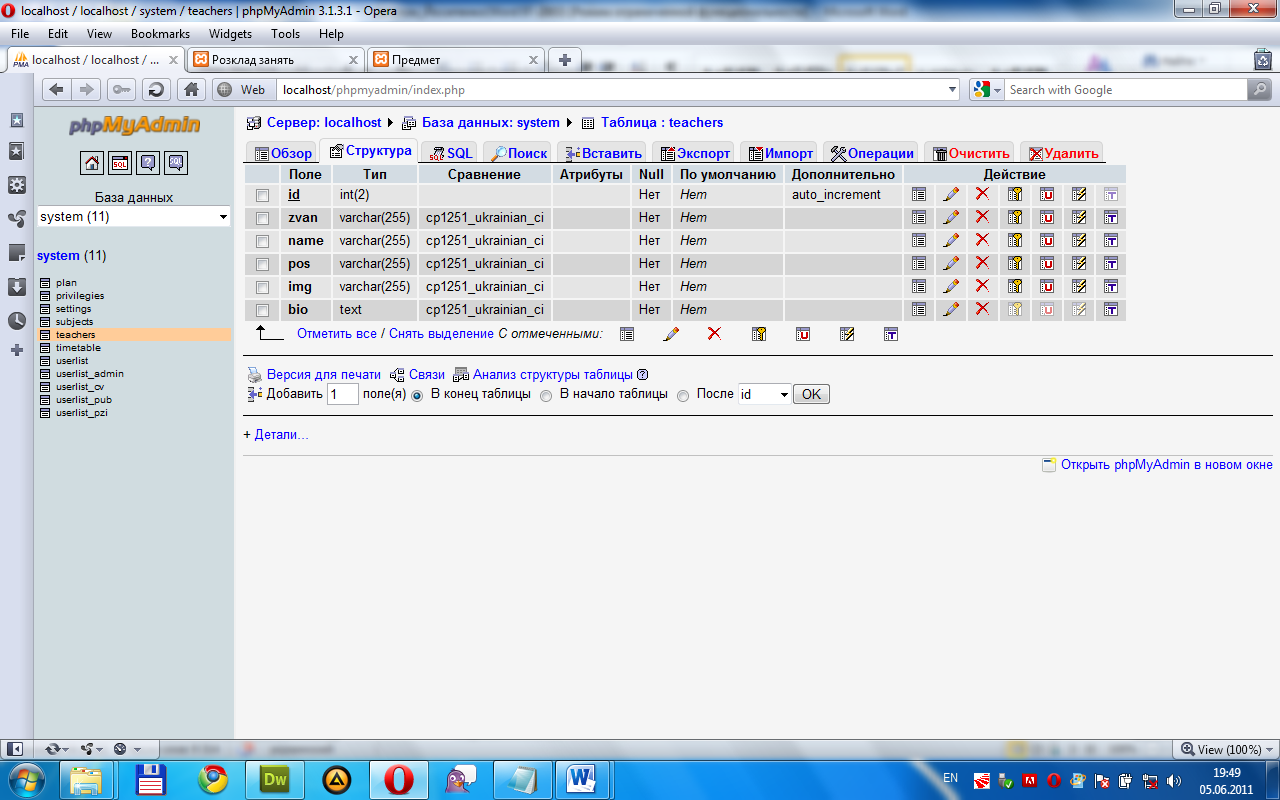
Task: Click 'Отметить все' link
Action: pyautogui.click(x=337, y=333)
